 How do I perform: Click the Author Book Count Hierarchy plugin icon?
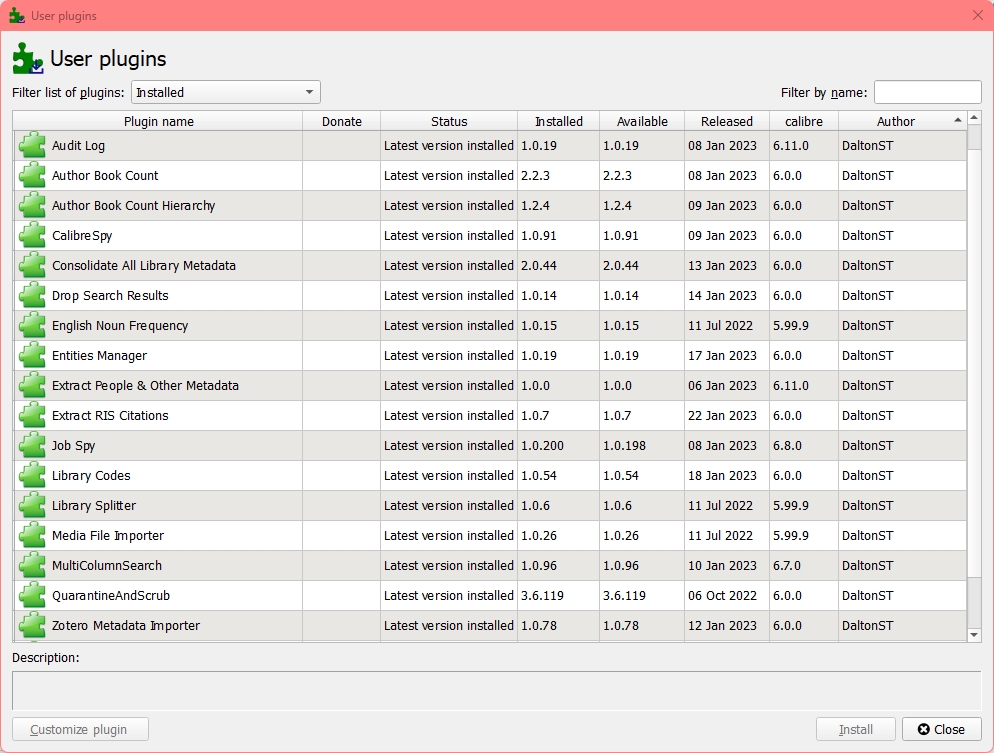[32, 205]
